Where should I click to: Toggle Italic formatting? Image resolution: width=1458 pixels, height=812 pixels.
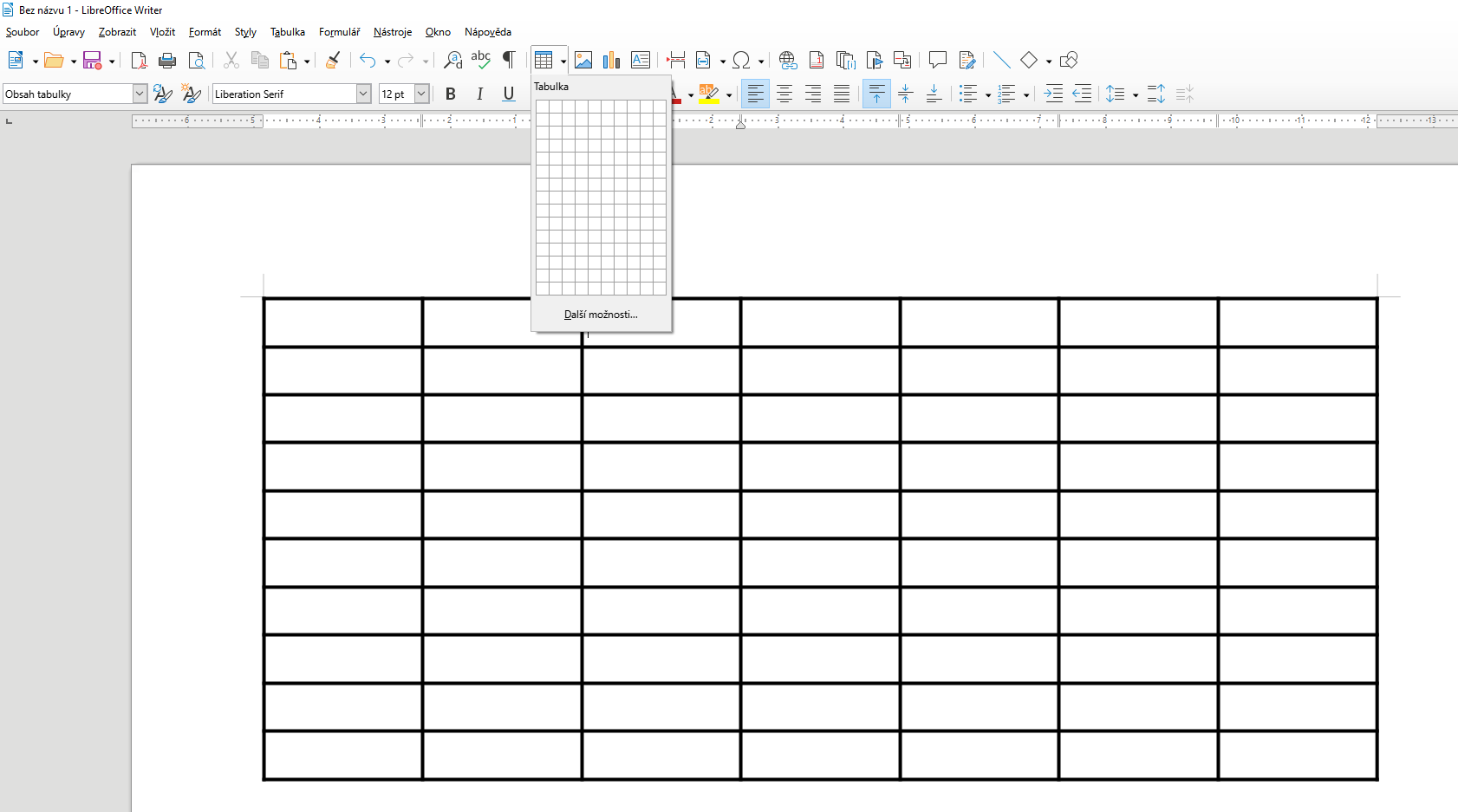point(479,94)
